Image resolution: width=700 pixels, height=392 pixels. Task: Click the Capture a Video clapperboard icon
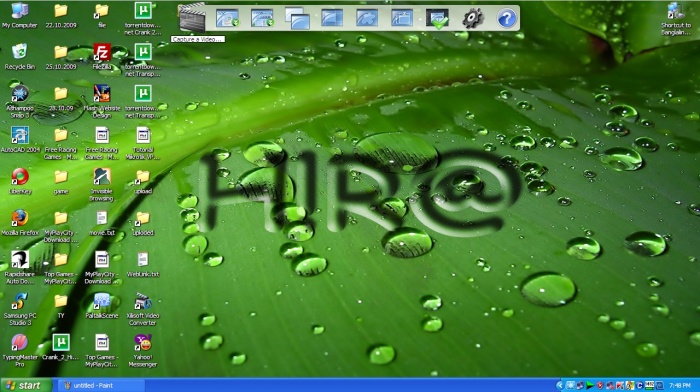[192, 19]
